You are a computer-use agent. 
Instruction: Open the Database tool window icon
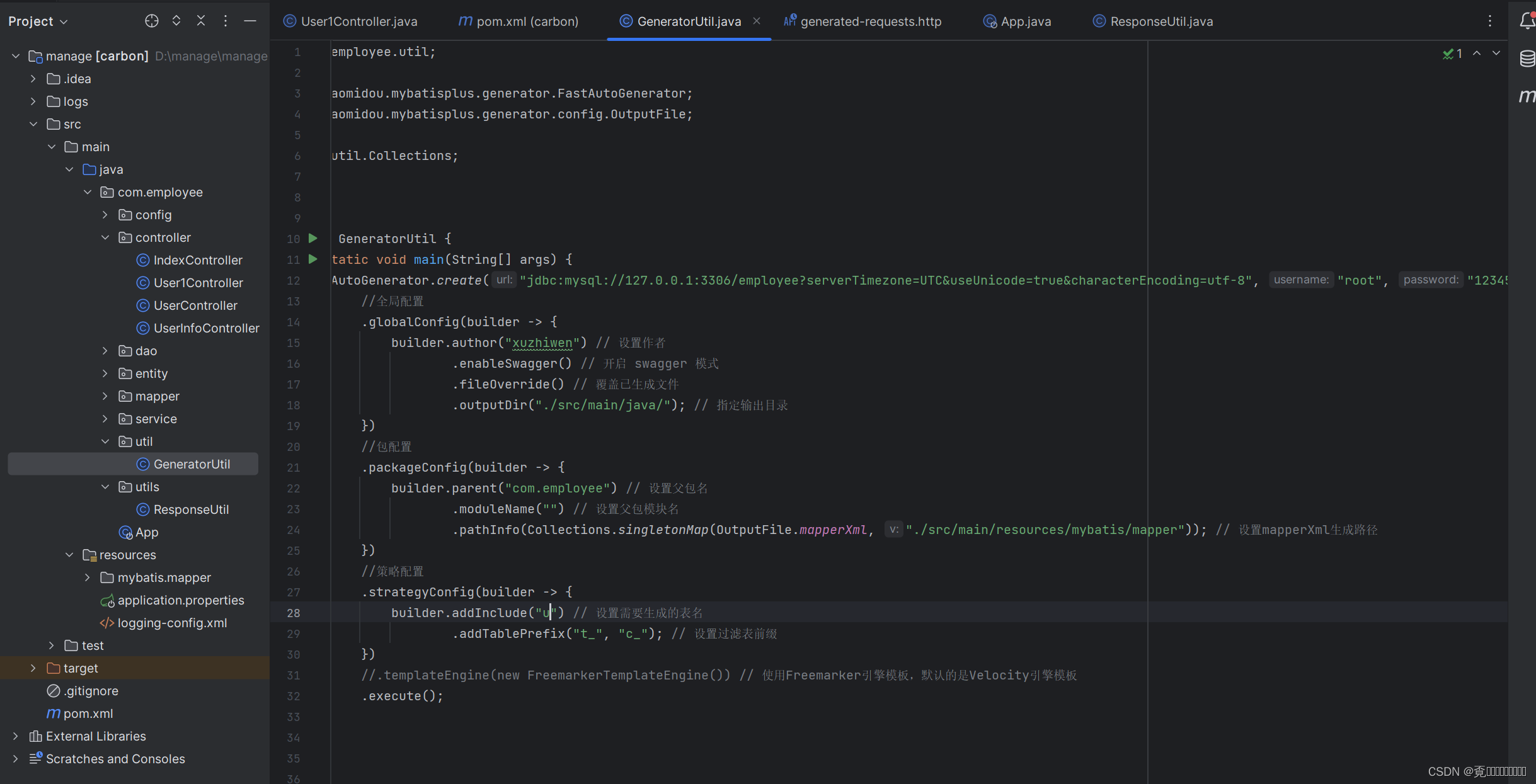(x=1527, y=59)
